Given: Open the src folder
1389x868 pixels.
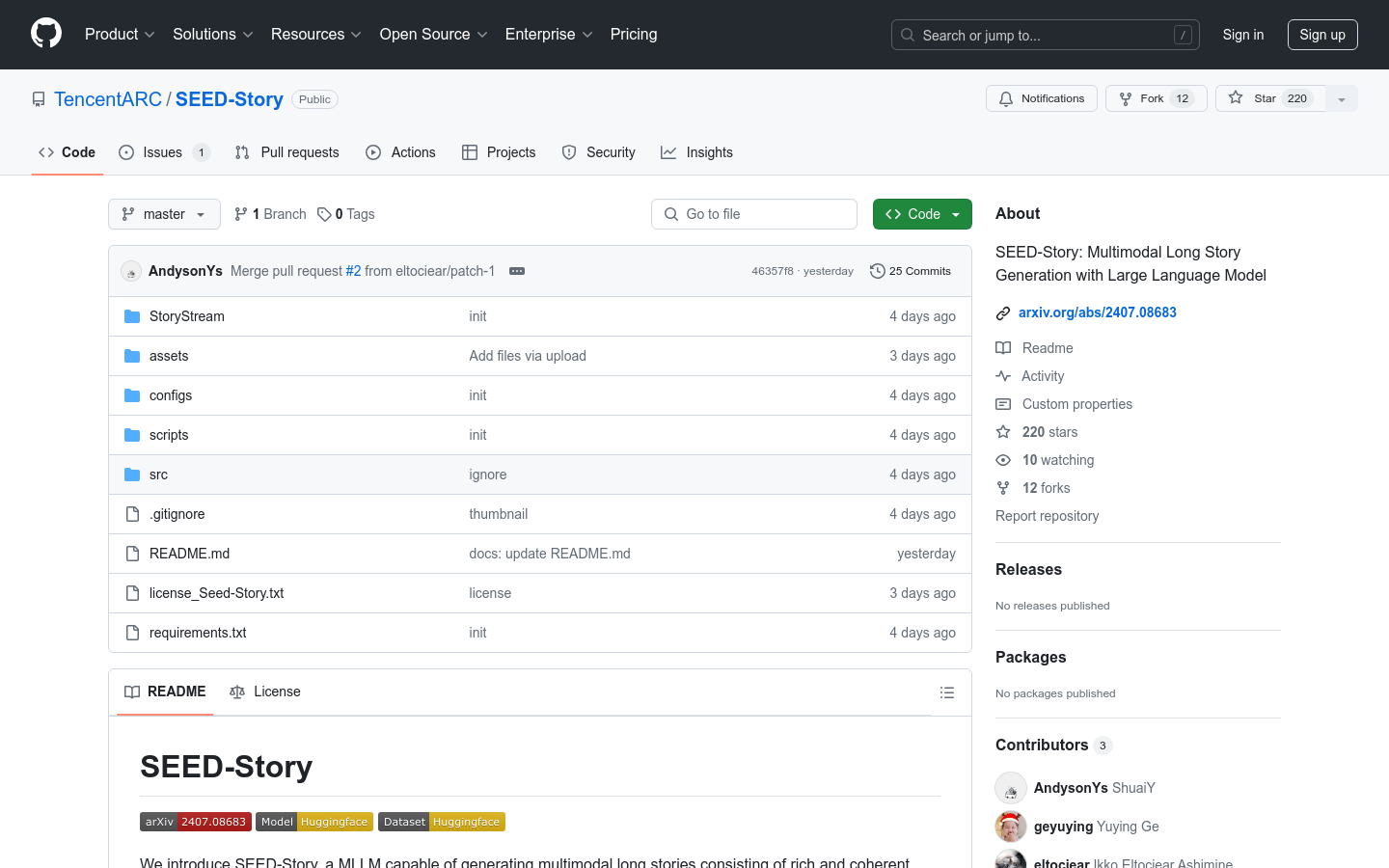Looking at the screenshot, I should 158,475.
